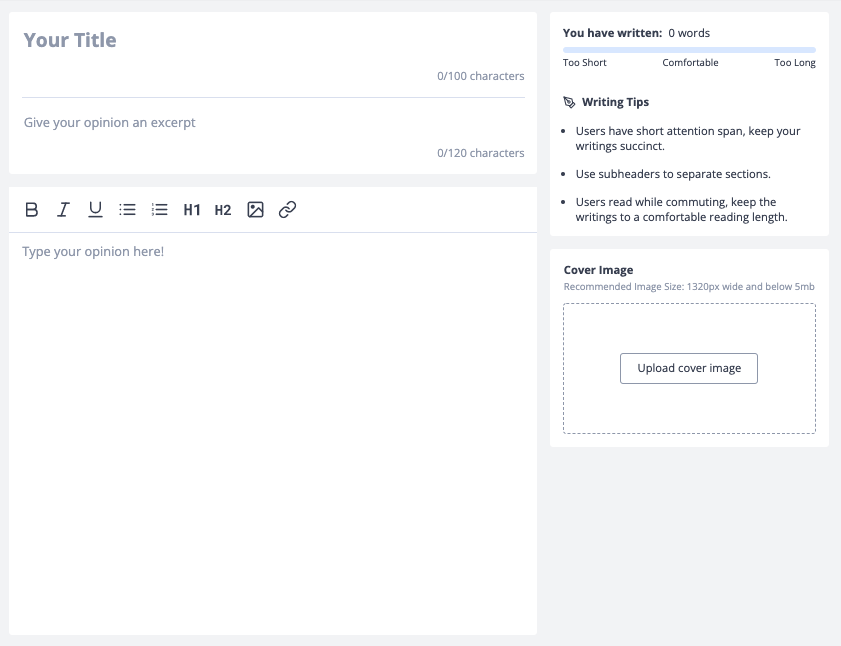Click the word count progress bar
Screen dimensions: 841x646
tap(689, 50)
